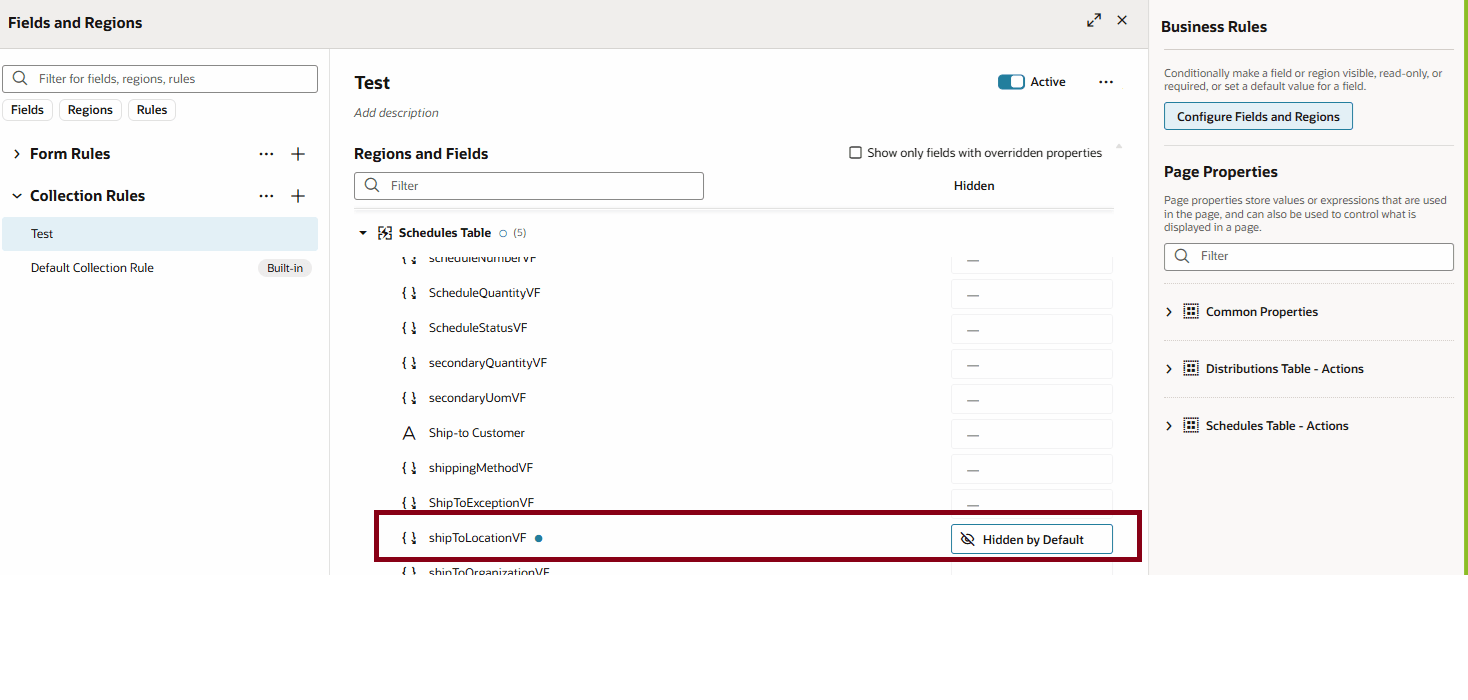1468x700 pixels.
Task: Open the Hidden dropdown for ScheduleQuantityVF
Action: point(1032,294)
